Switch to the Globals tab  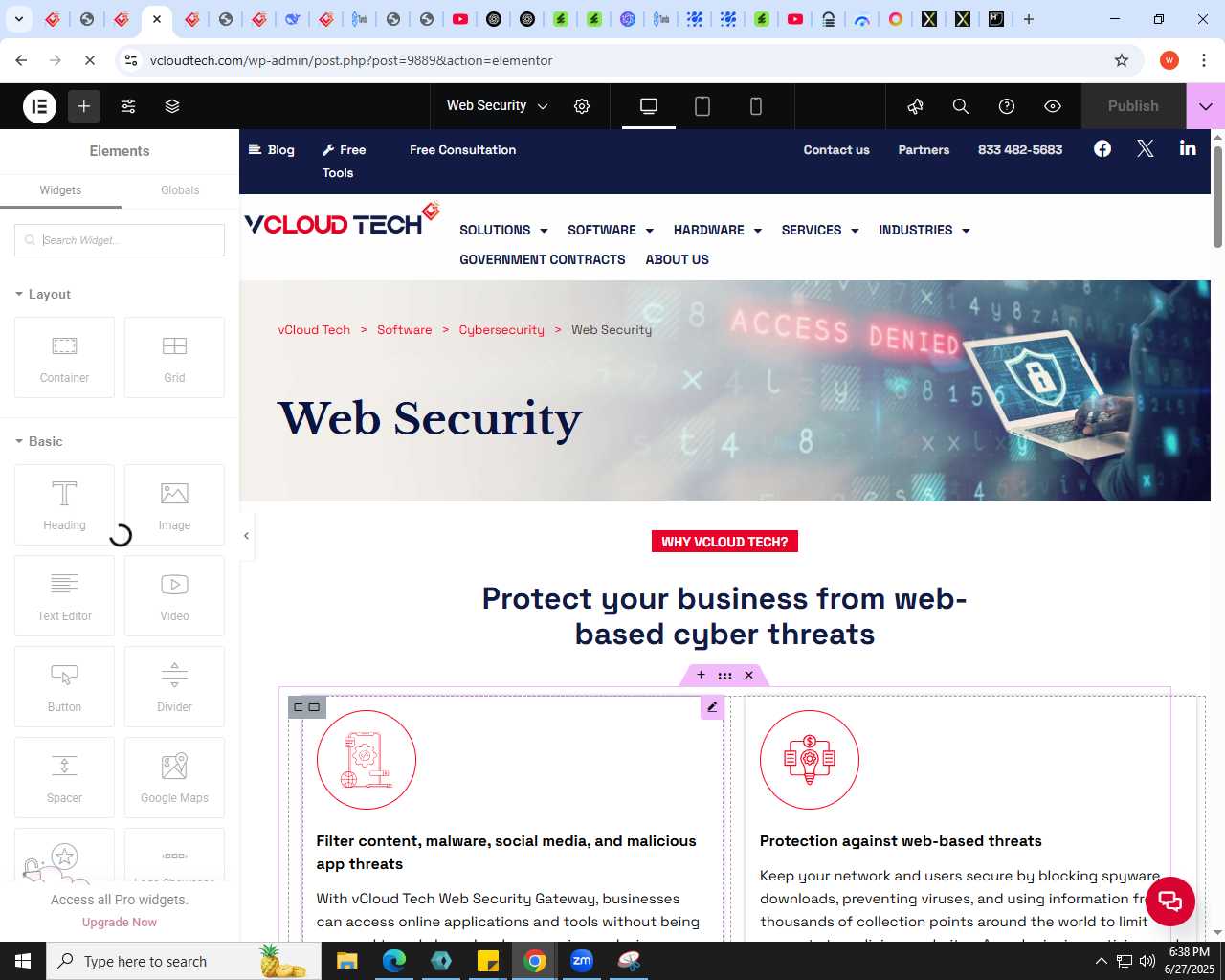(x=180, y=190)
